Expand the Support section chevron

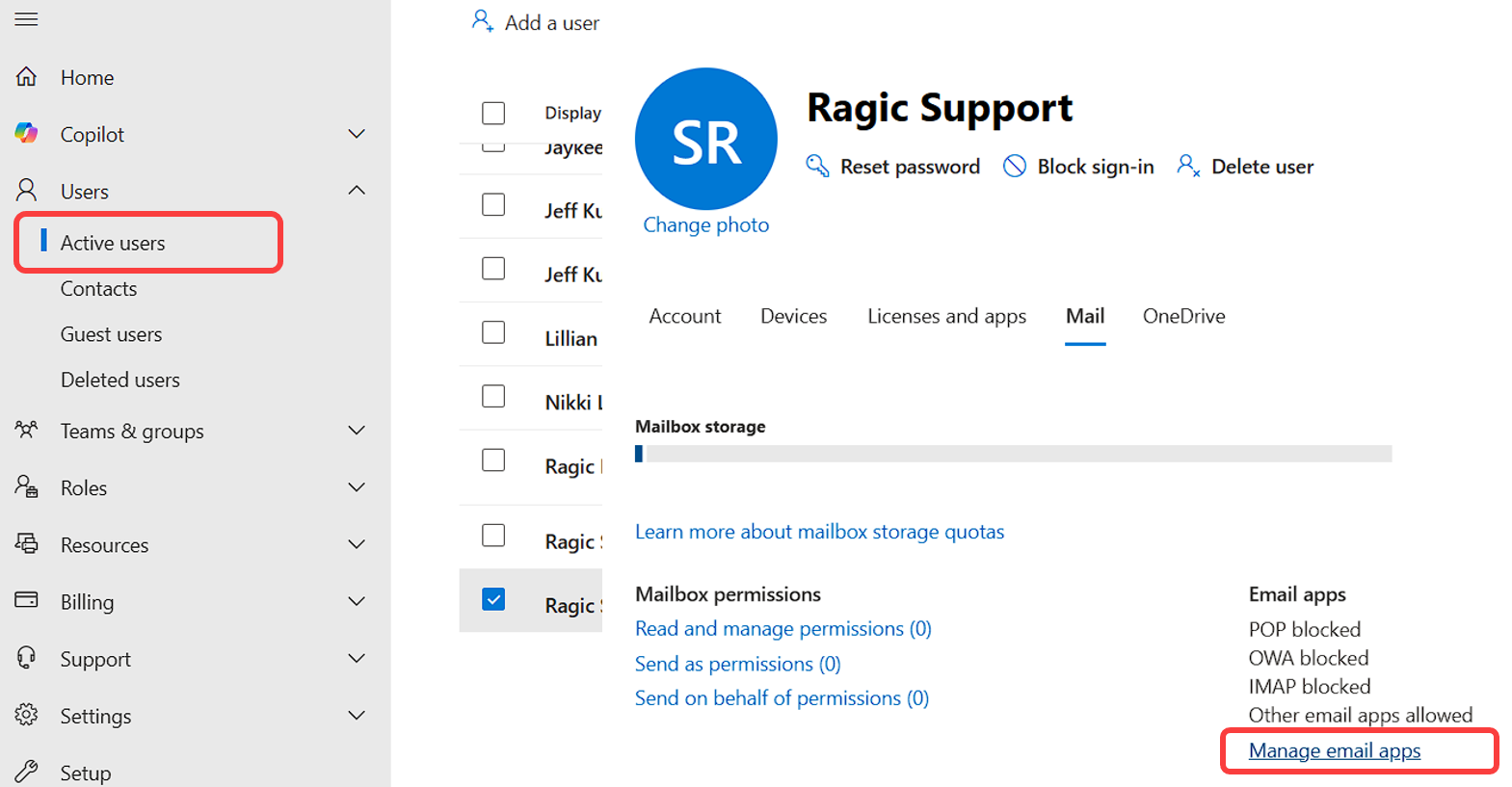[x=357, y=658]
